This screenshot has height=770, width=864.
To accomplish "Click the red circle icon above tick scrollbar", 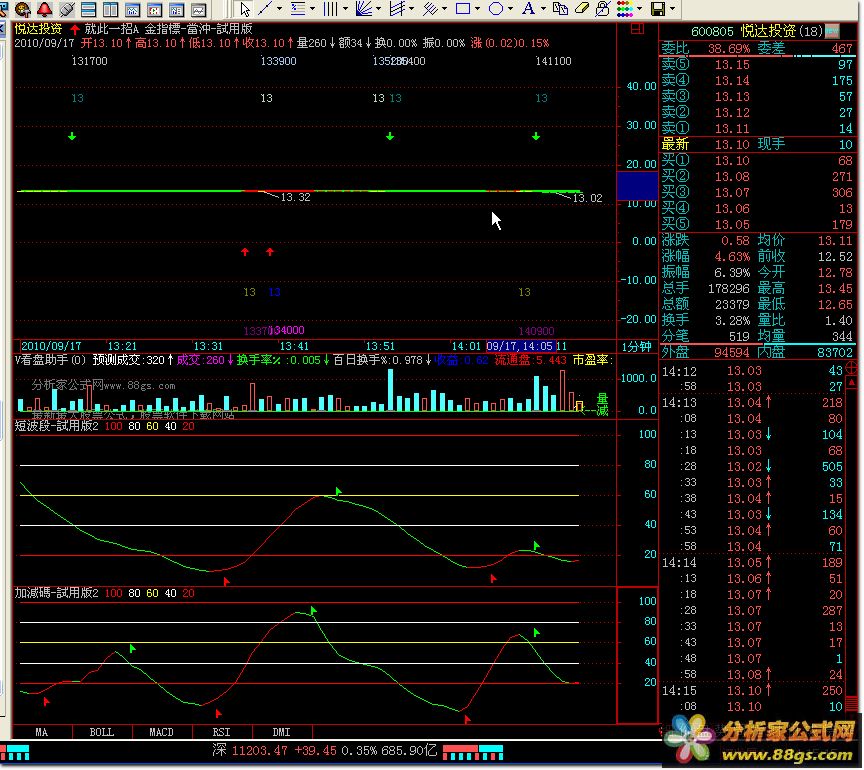I will (x=852, y=368).
